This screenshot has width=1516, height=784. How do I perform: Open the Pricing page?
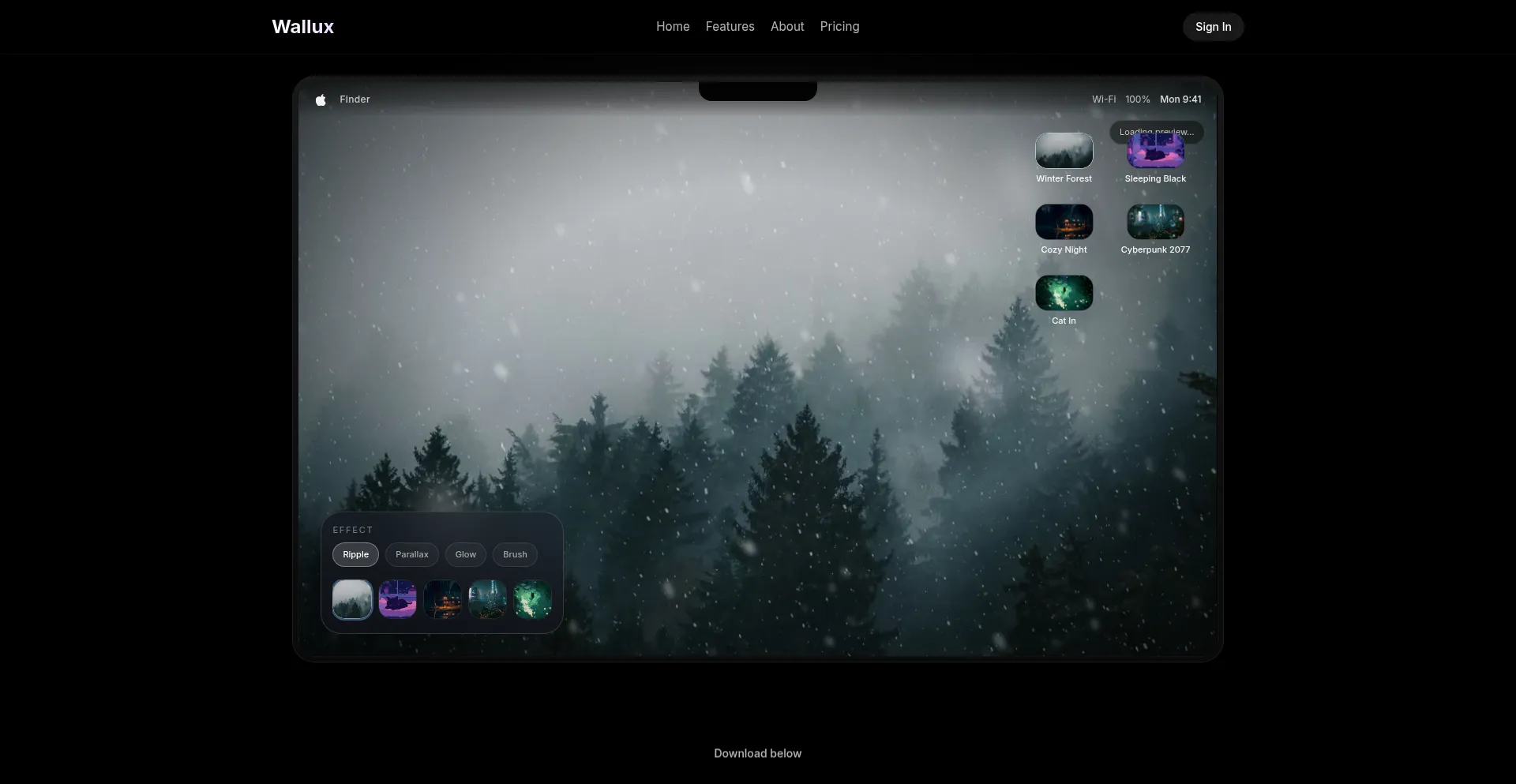tap(839, 27)
